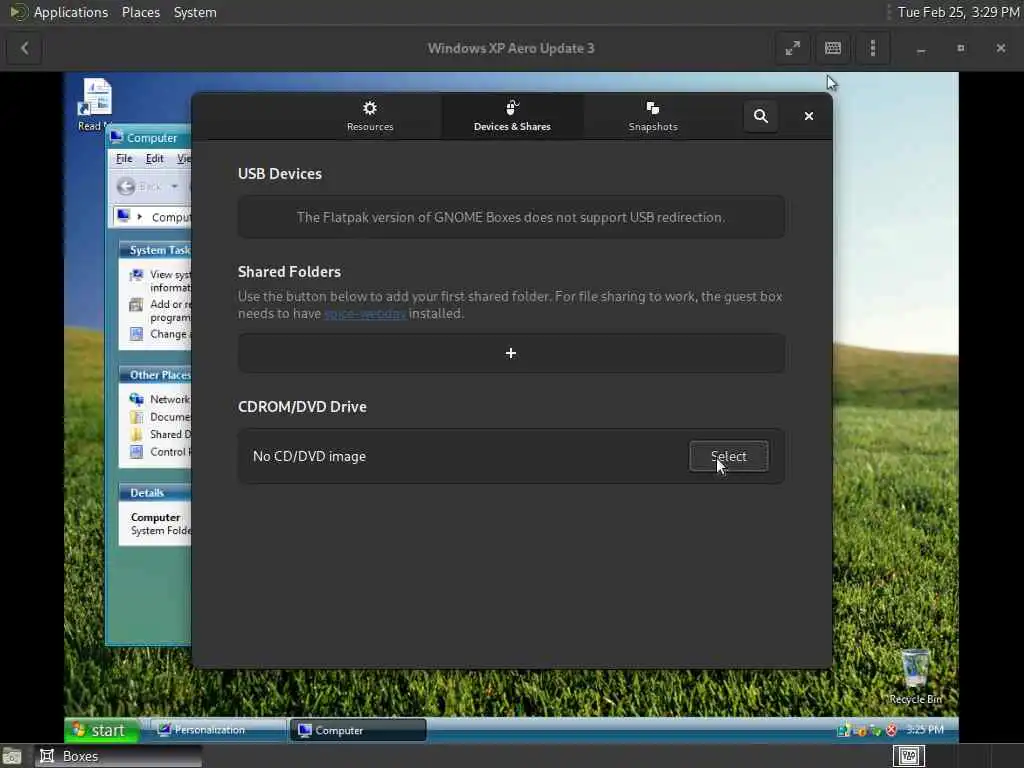
Task: Open the keyboard shortcuts button
Action: (x=833, y=48)
